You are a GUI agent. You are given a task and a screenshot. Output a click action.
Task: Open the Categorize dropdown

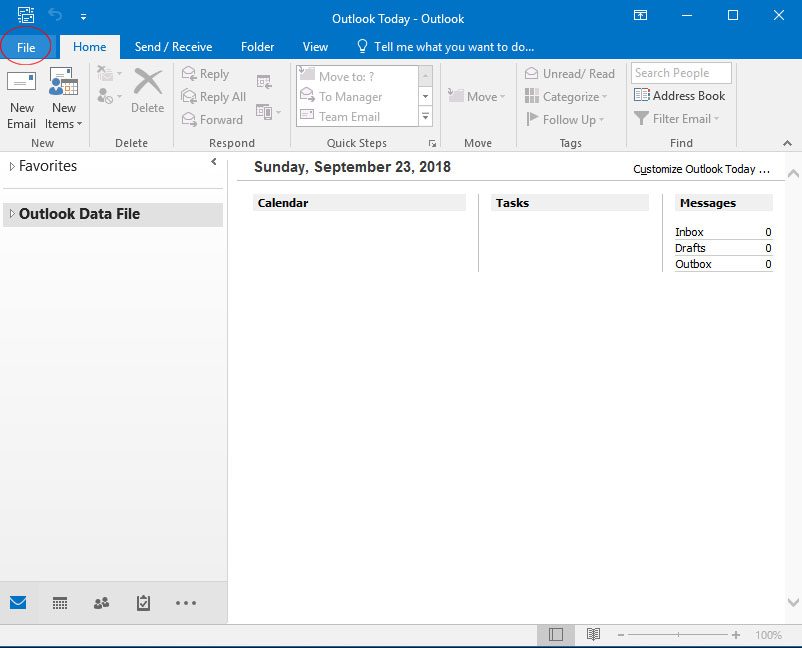point(566,97)
